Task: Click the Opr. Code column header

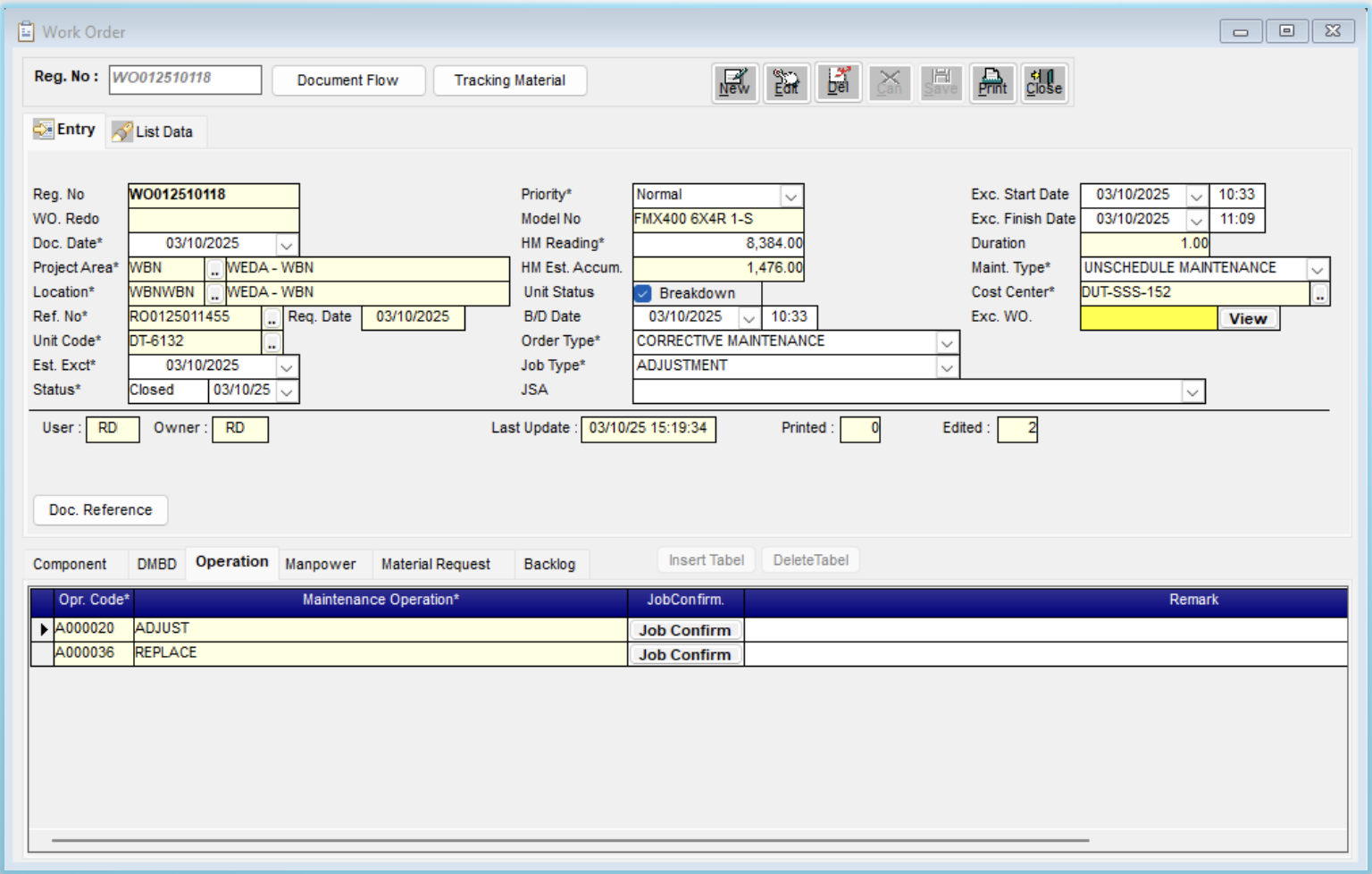Action: 94,601
